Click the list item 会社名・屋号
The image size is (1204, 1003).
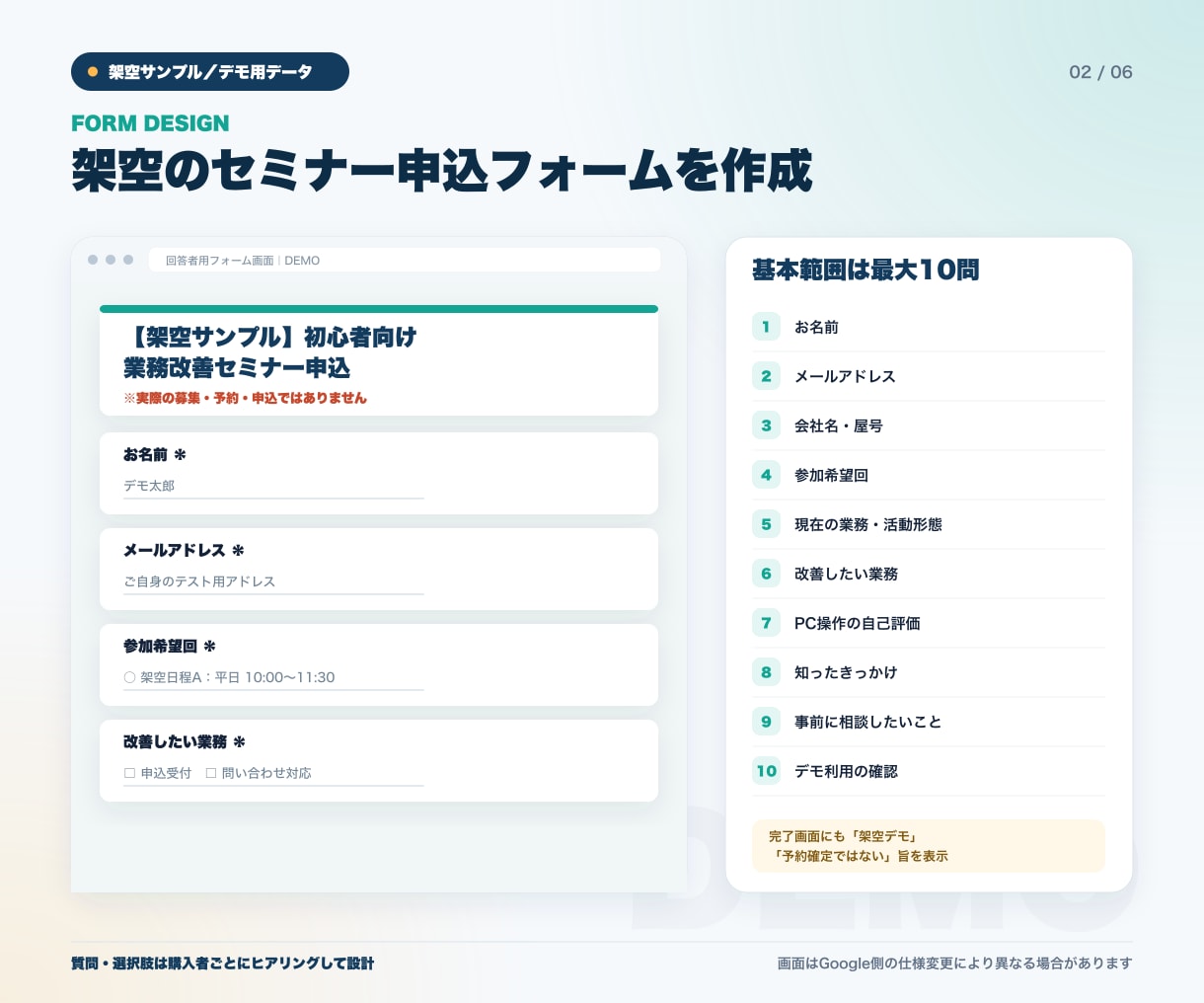point(839,425)
